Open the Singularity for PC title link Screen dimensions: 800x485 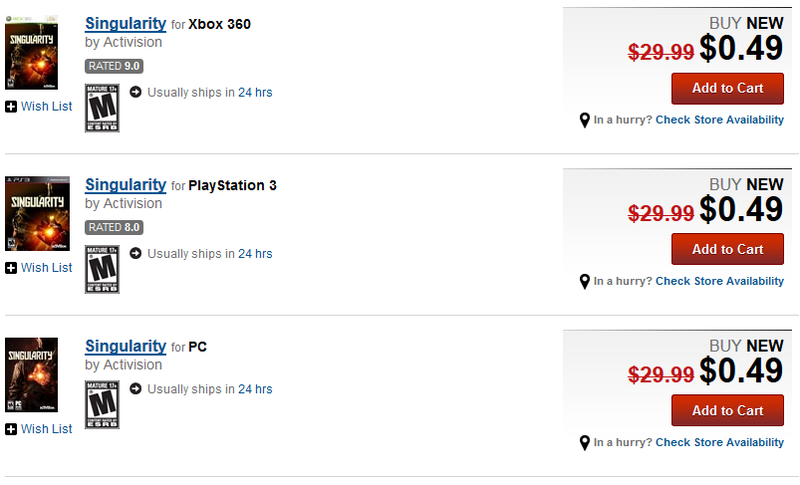click(126, 346)
